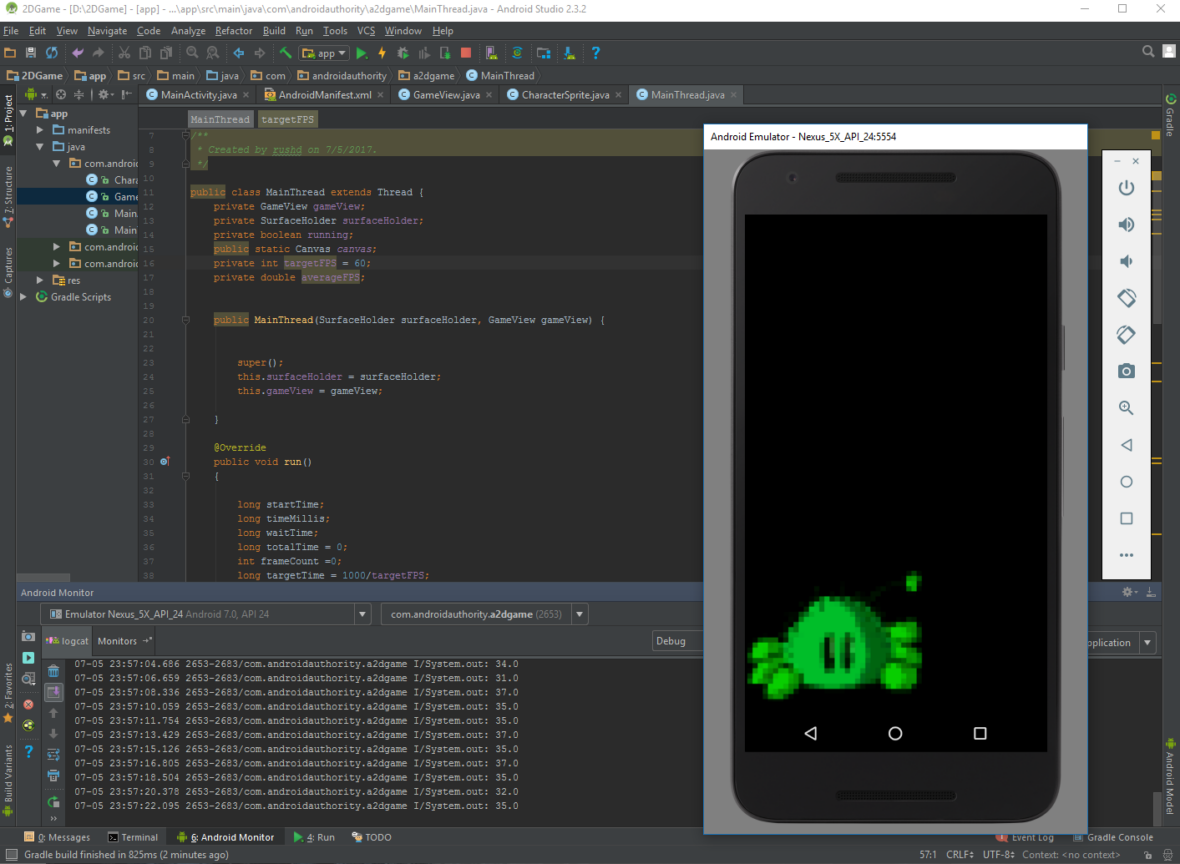Sync project with Gradle files icon
1180x864 pixels.
pos(518,52)
